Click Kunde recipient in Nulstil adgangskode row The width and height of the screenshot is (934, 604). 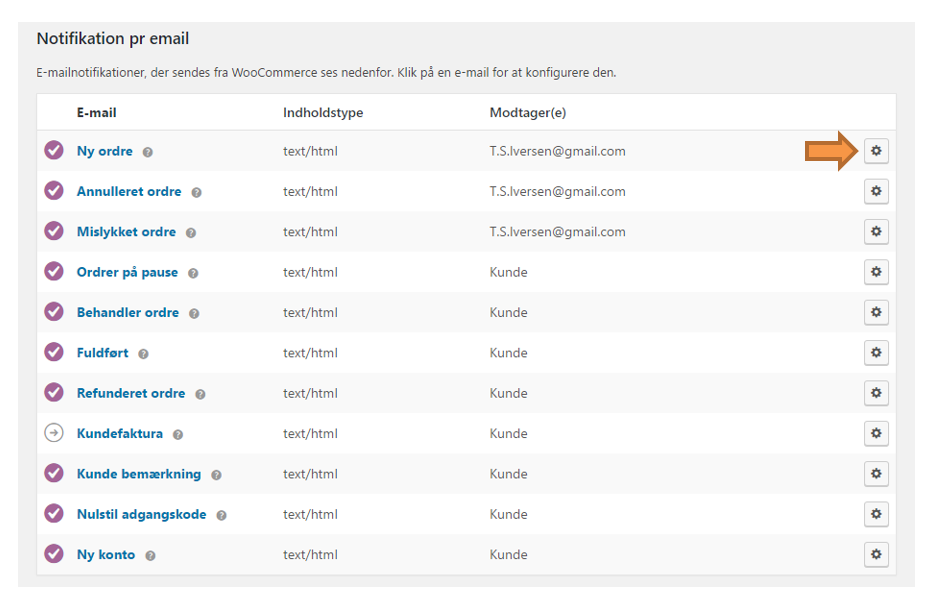pyautogui.click(x=509, y=514)
